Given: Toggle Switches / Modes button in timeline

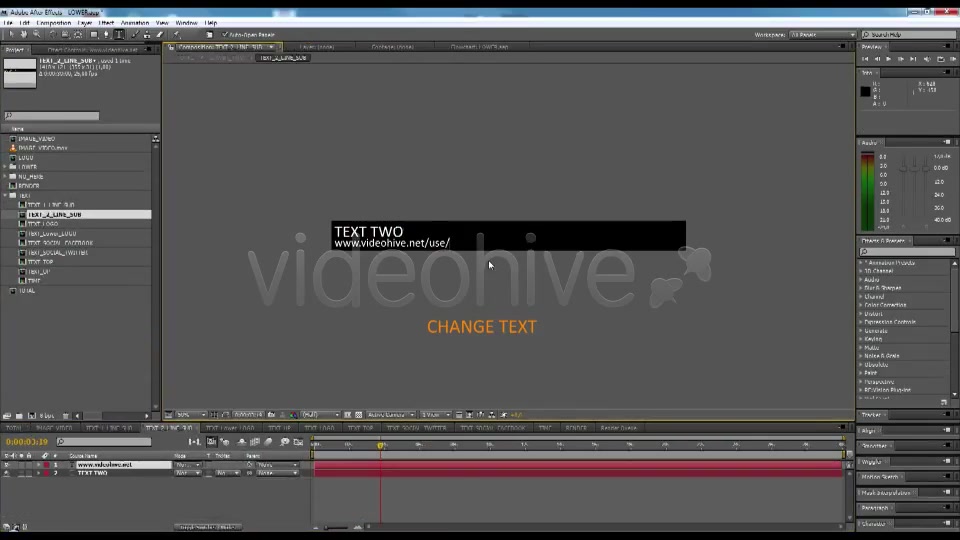Looking at the screenshot, I should (208, 527).
